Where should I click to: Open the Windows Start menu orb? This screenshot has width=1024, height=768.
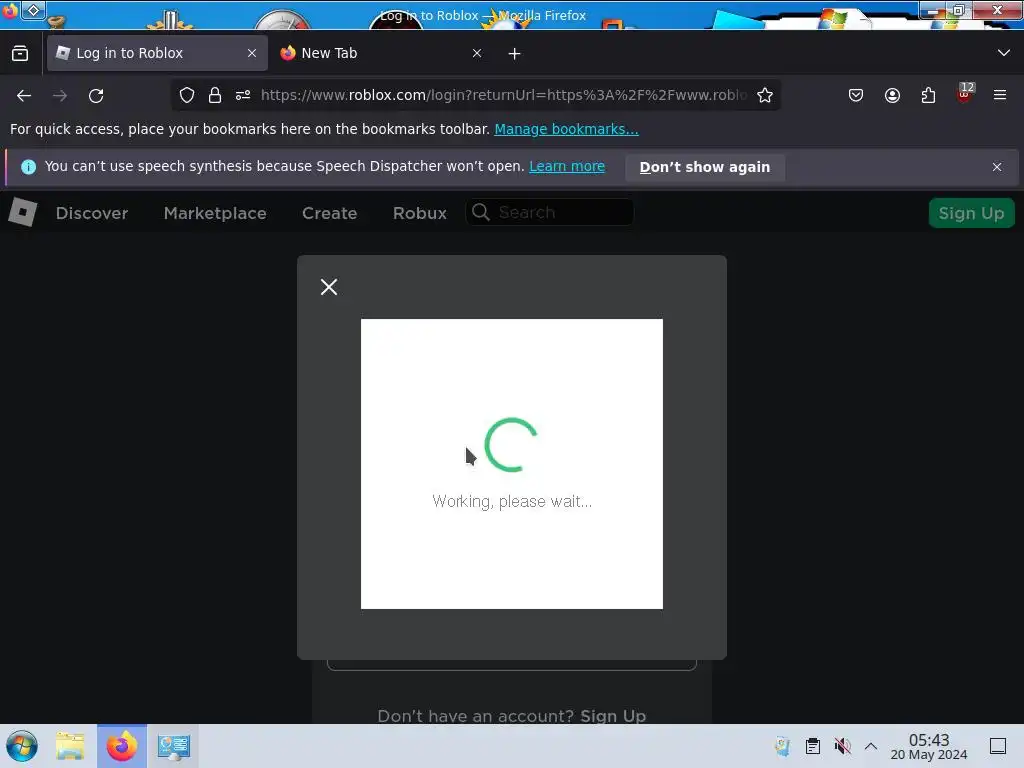click(x=22, y=746)
